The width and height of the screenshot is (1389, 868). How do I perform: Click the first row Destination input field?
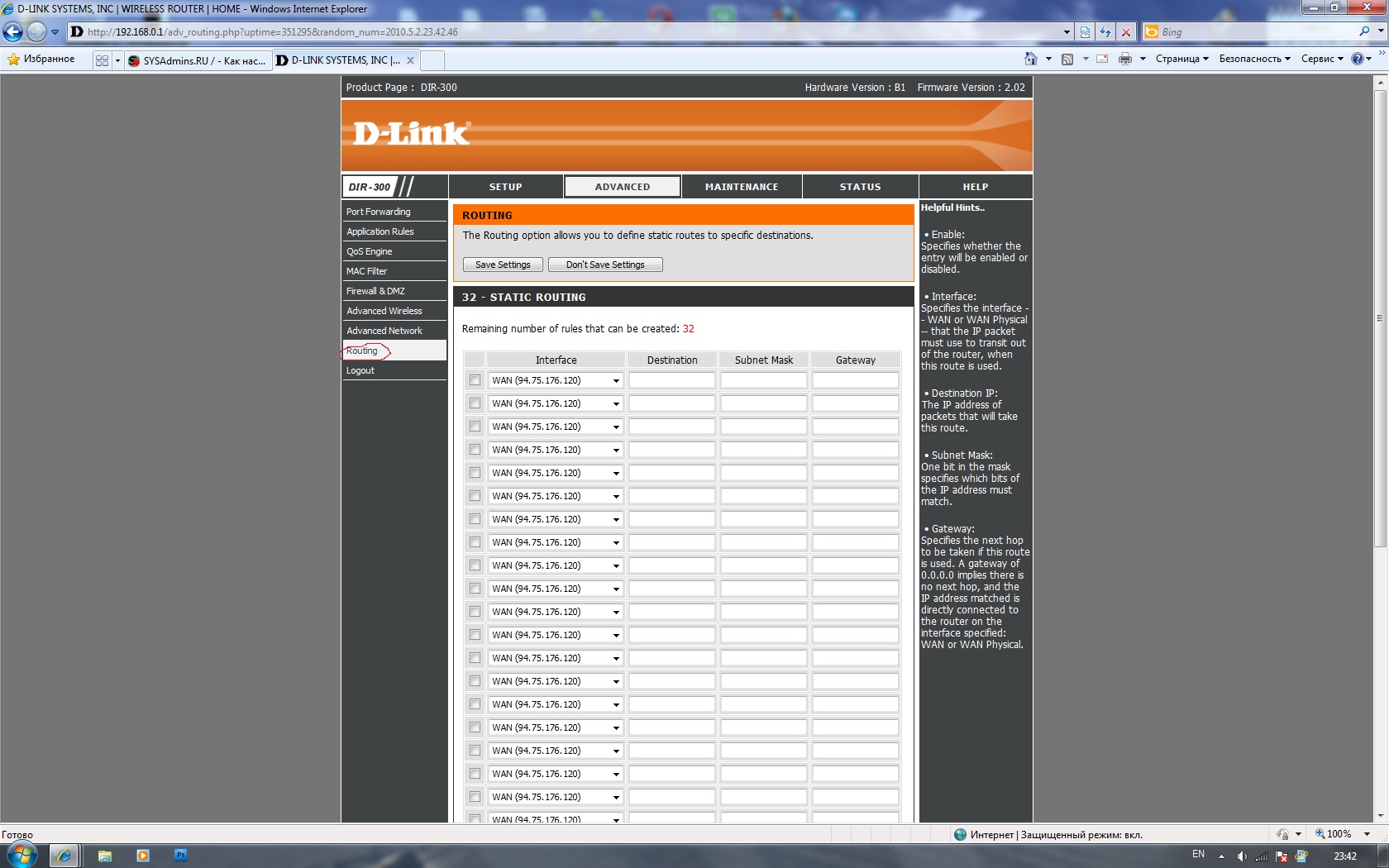[x=671, y=380]
